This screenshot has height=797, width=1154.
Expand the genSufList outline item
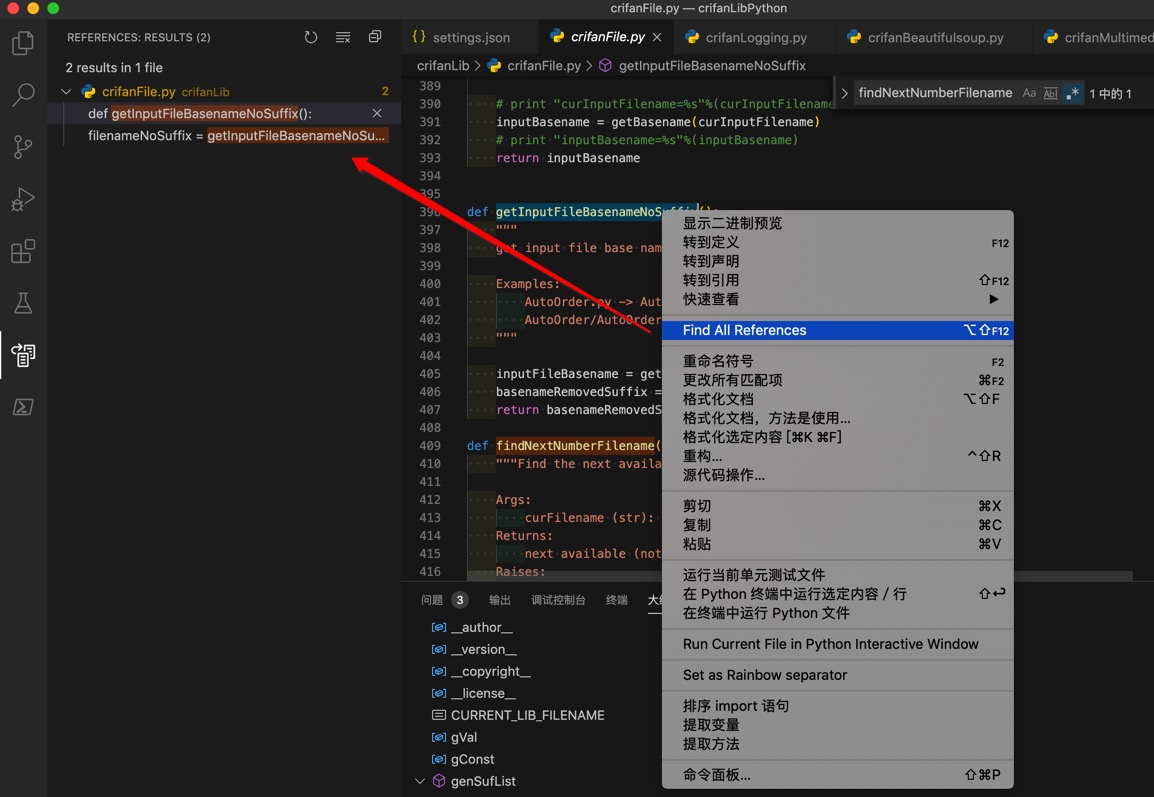coord(420,781)
